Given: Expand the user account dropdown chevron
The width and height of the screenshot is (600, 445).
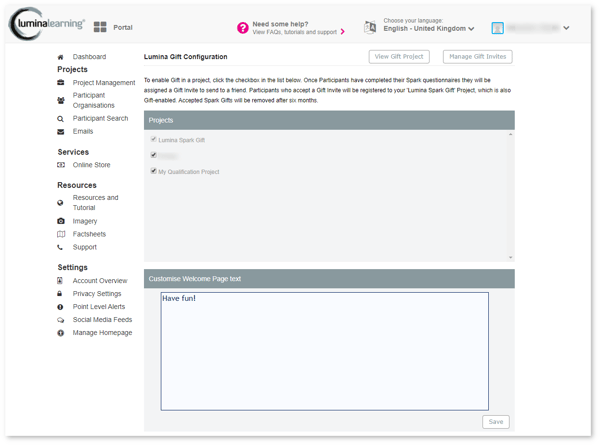Looking at the screenshot, I should 566,28.
